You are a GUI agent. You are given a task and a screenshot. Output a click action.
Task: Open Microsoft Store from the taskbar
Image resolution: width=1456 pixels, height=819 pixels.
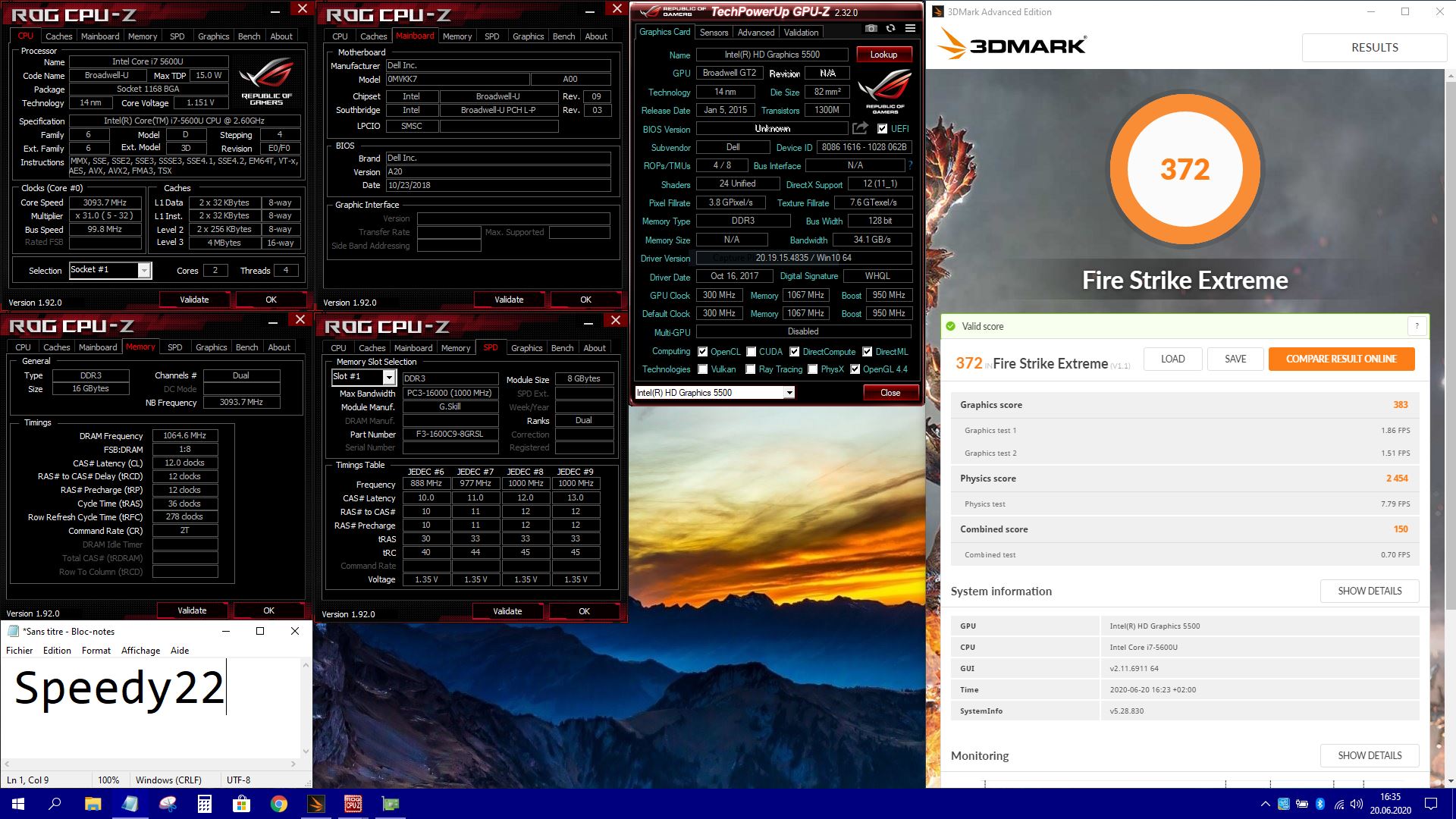pyautogui.click(x=241, y=804)
